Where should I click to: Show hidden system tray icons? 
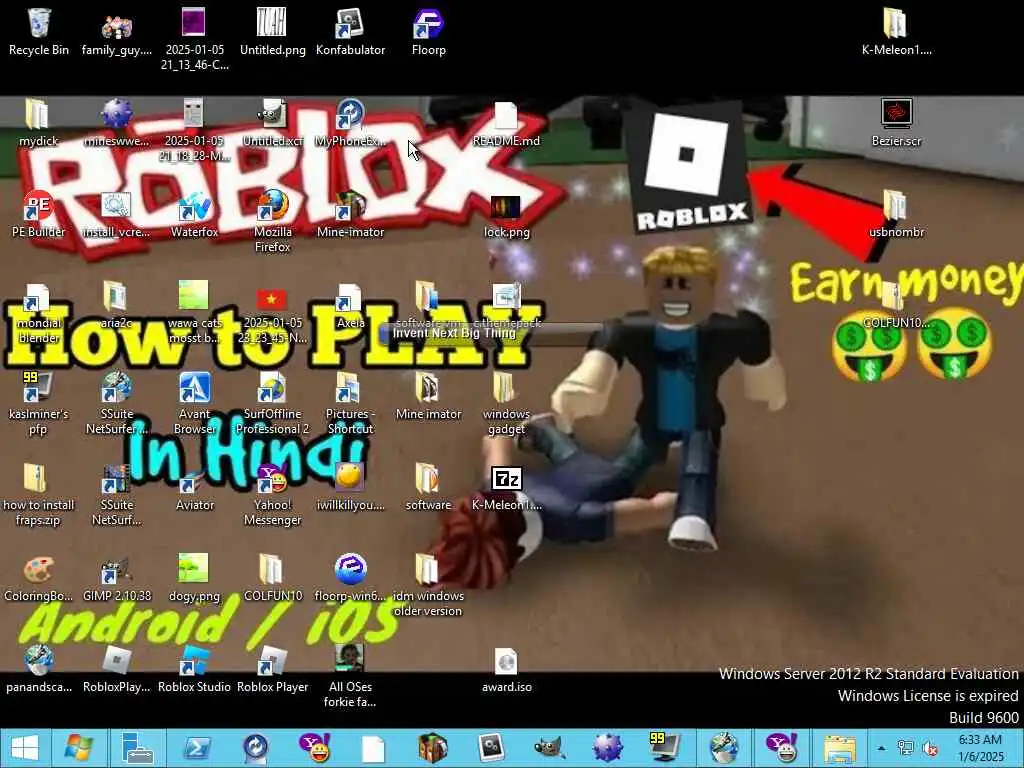click(882, 748)
